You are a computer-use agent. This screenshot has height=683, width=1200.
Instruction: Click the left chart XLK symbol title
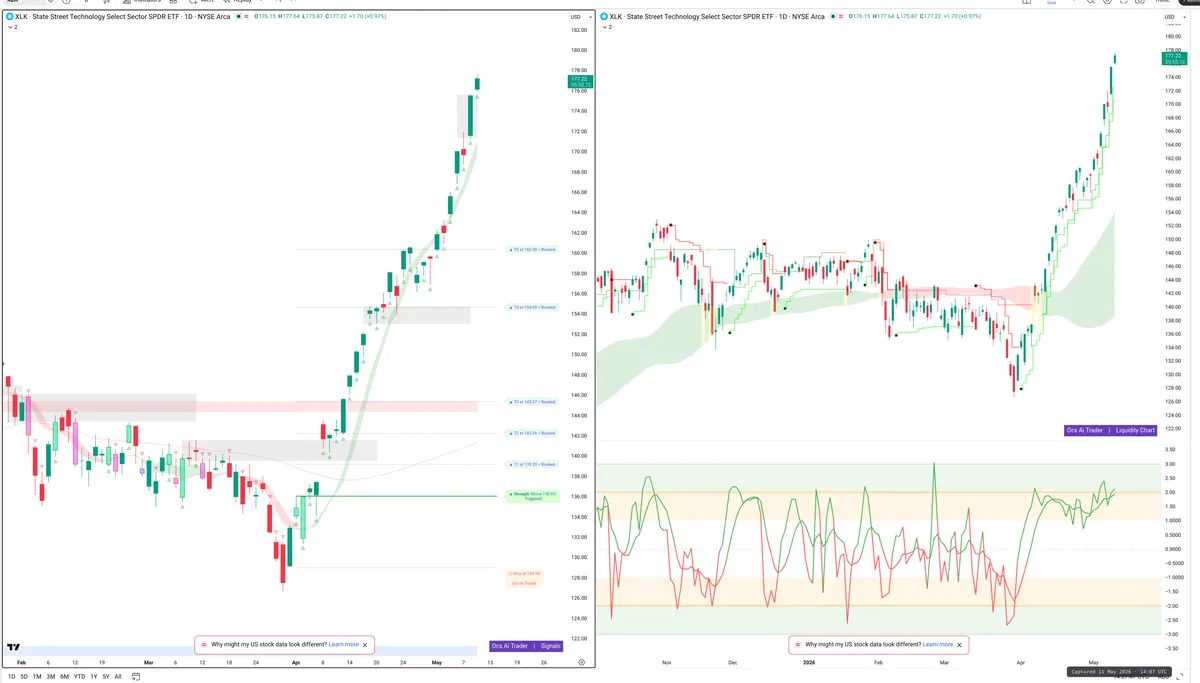(x=122, y=16)
